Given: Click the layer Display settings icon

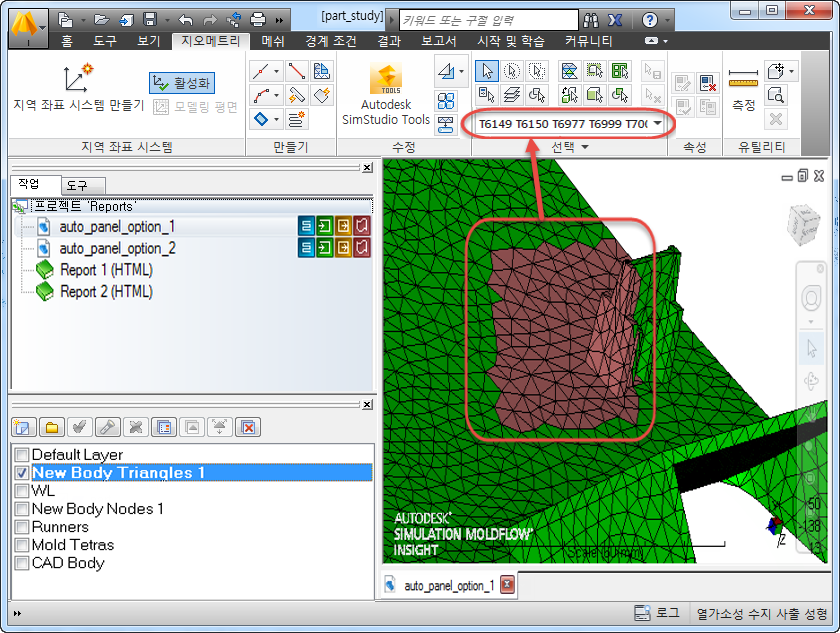Looking at the screenshot, I should tap(164, 427).
